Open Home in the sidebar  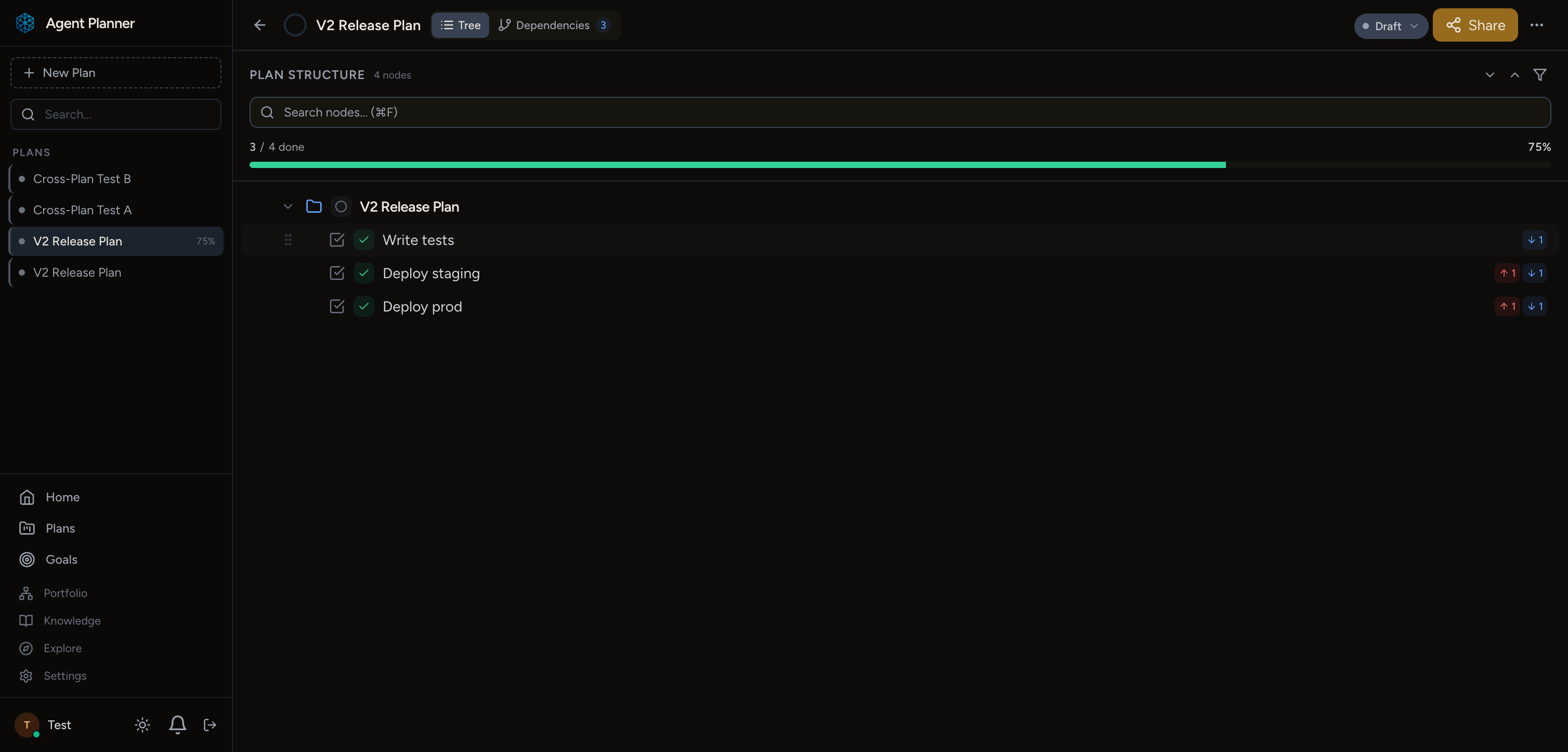pos(115,497)
